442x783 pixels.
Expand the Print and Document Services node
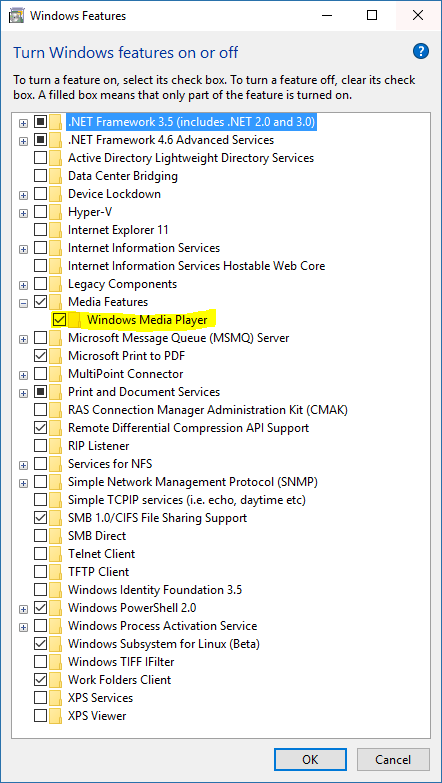tap(23, 393)
